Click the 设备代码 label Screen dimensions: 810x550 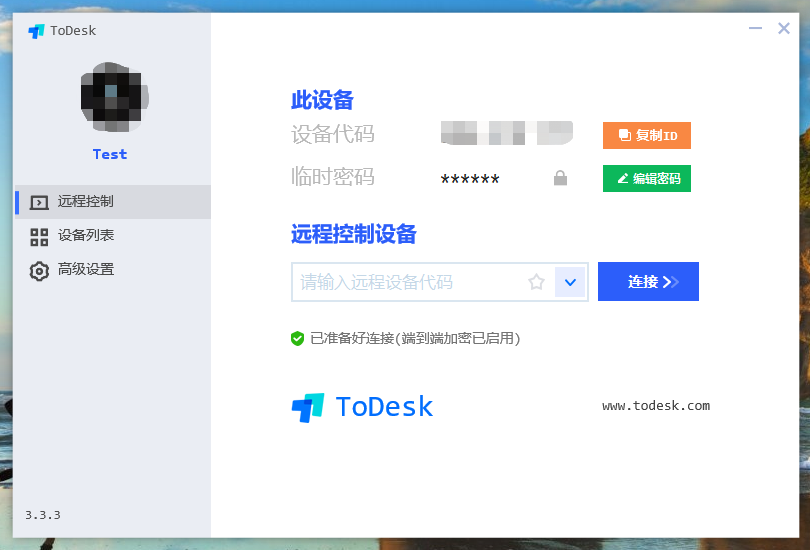tap(333, 134)
